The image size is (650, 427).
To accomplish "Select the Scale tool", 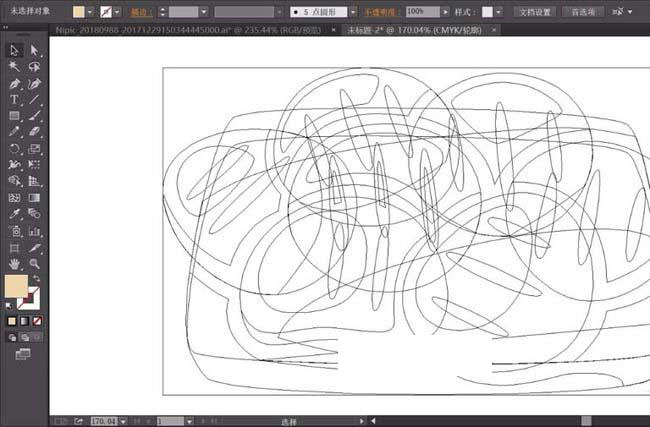I will pyautogui.click(x=34, y=148).
